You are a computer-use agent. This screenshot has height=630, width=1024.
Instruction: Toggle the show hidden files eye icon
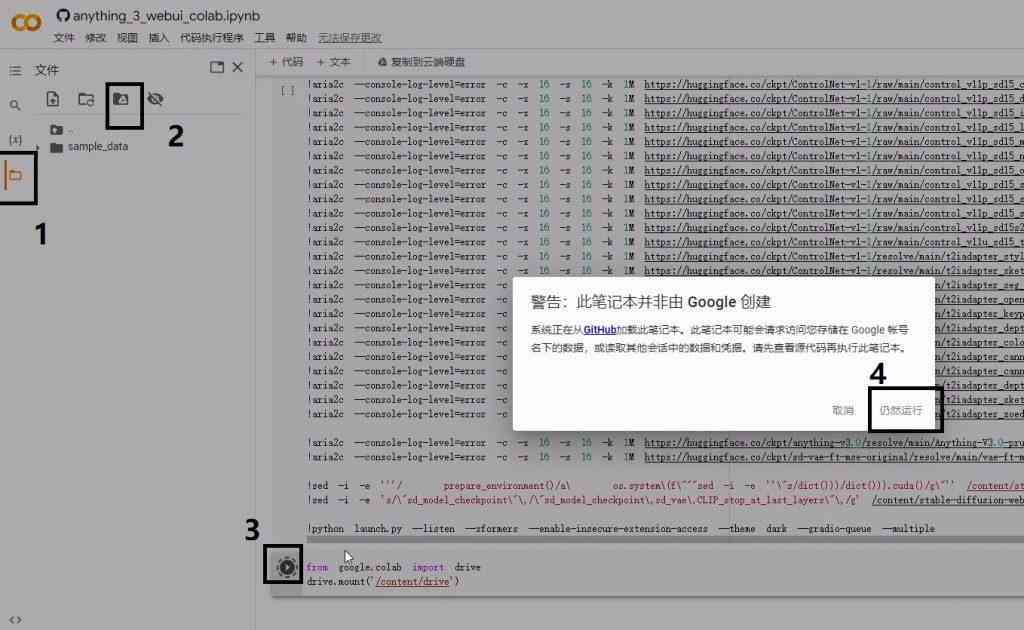(155, 99)
